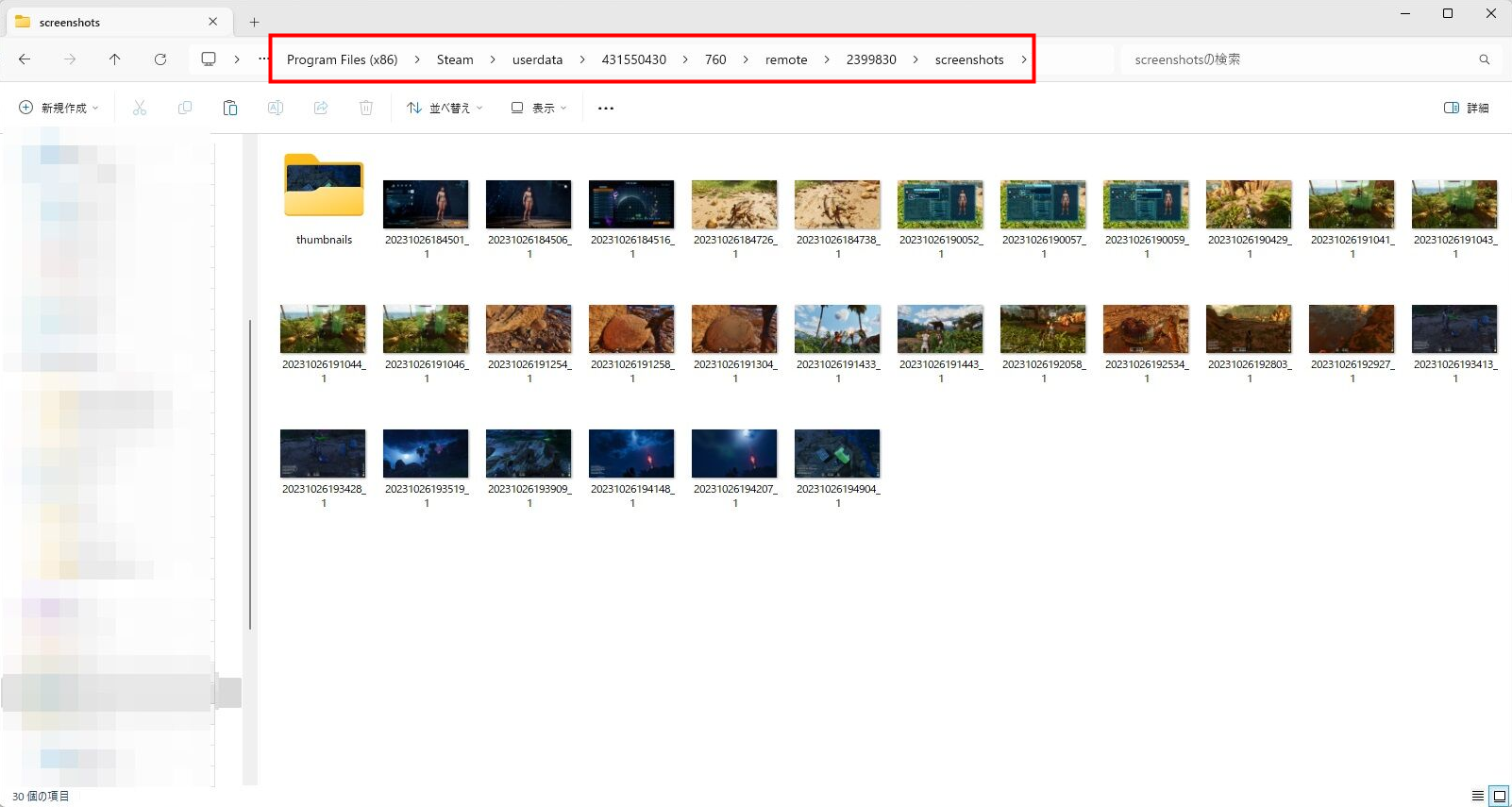This screenshot has width=1512, height=807.
Task: Switch to large thumbnails view icon
Action: (x=1500, y=796)
